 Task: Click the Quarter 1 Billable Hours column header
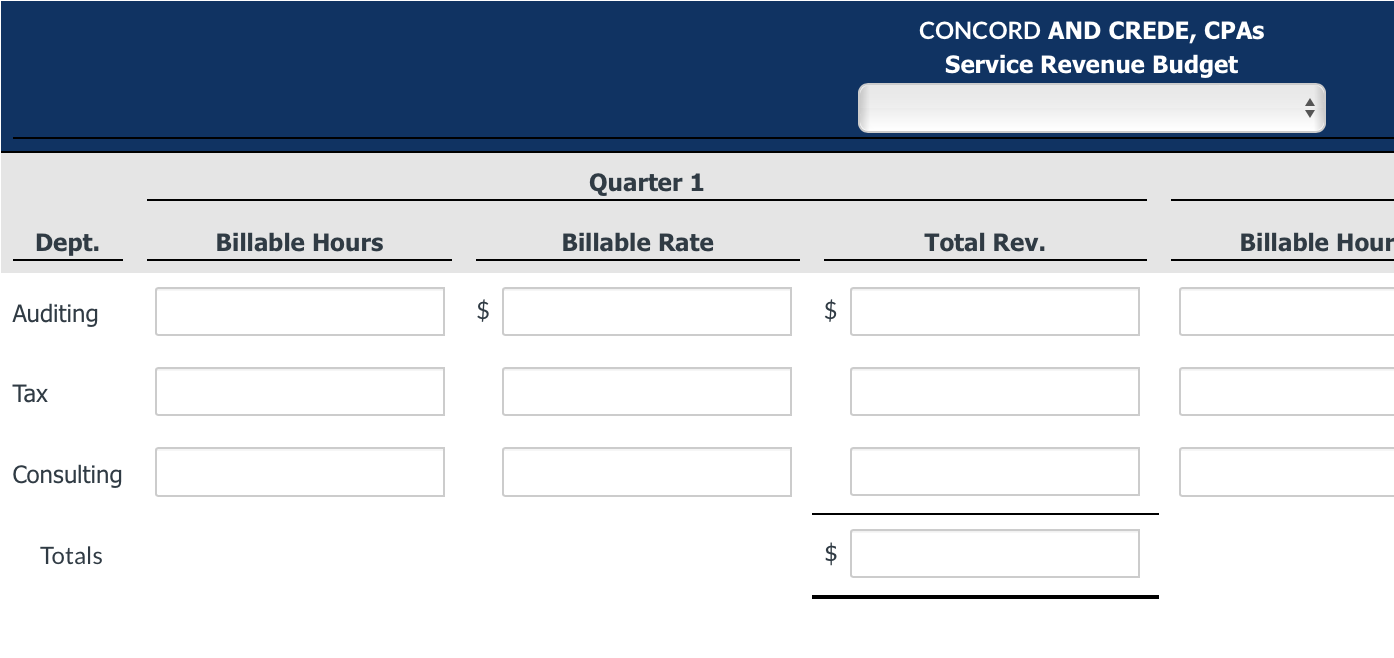(300, 243)
